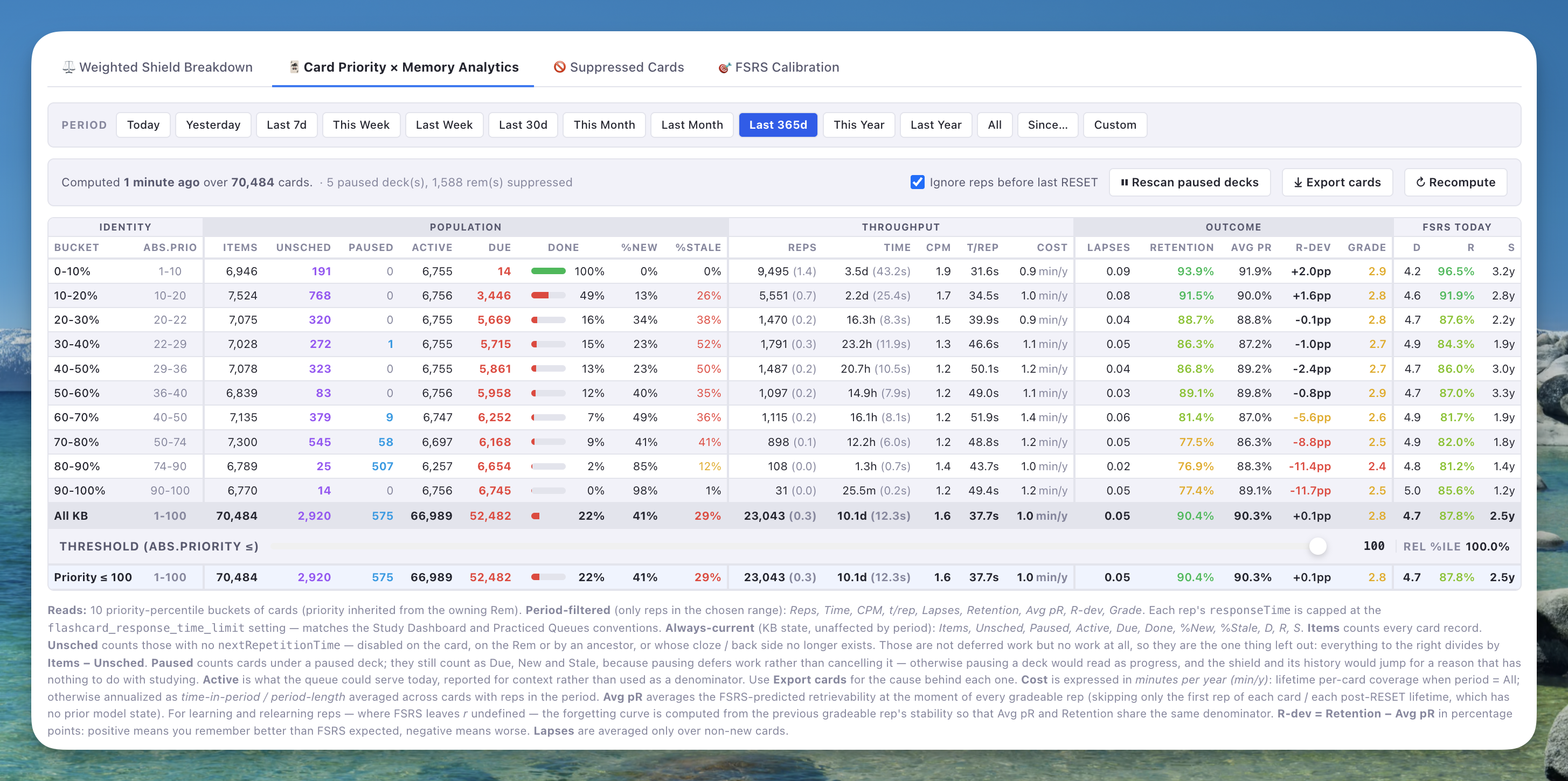Click the threshold priority slider handle
Viewport: 1568px width, 781px height.
1317,546
